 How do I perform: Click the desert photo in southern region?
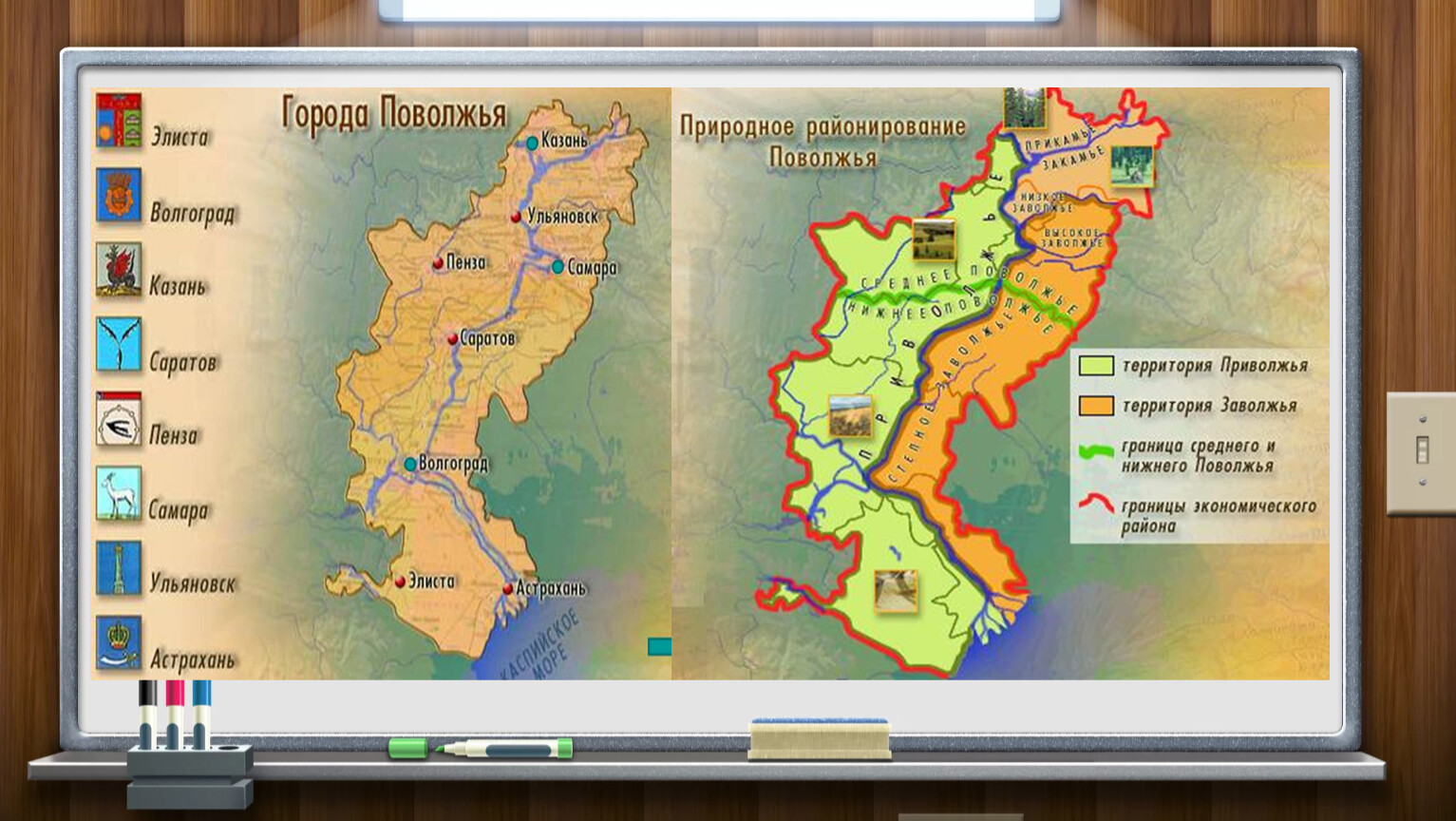[896, 590]
